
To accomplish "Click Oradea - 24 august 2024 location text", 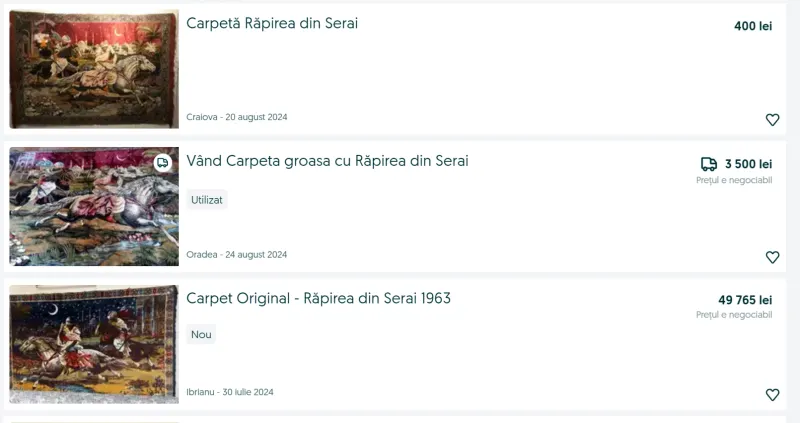I will point(237,255).
